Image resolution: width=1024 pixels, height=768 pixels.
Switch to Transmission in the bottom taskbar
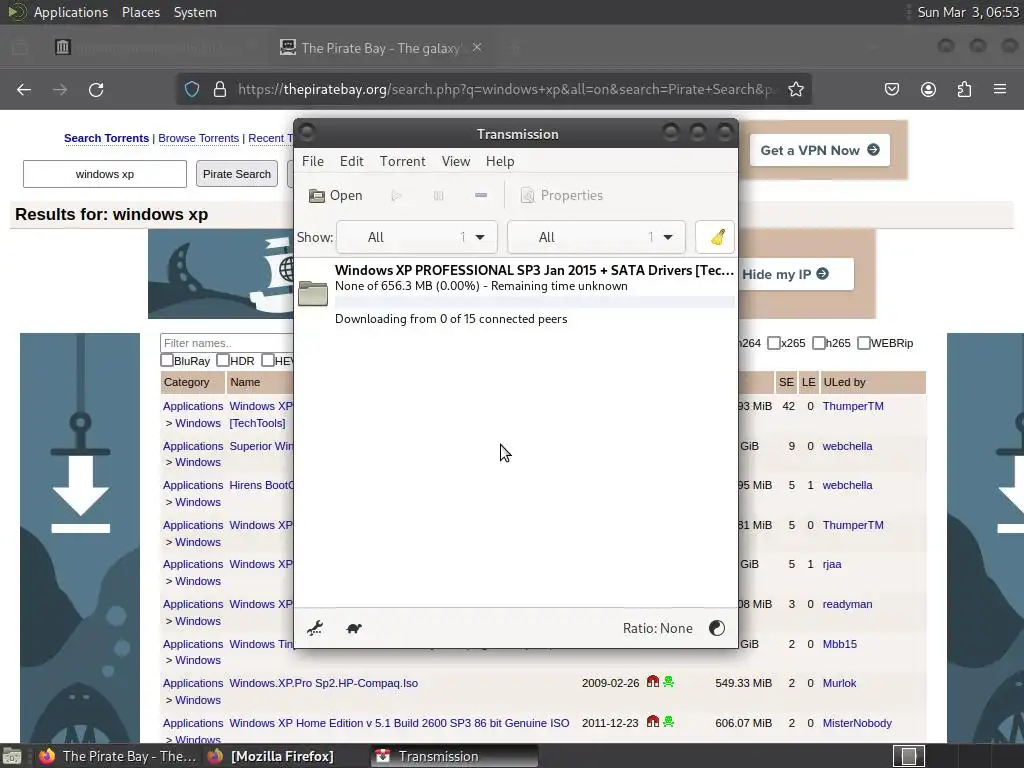click(454, 756)
